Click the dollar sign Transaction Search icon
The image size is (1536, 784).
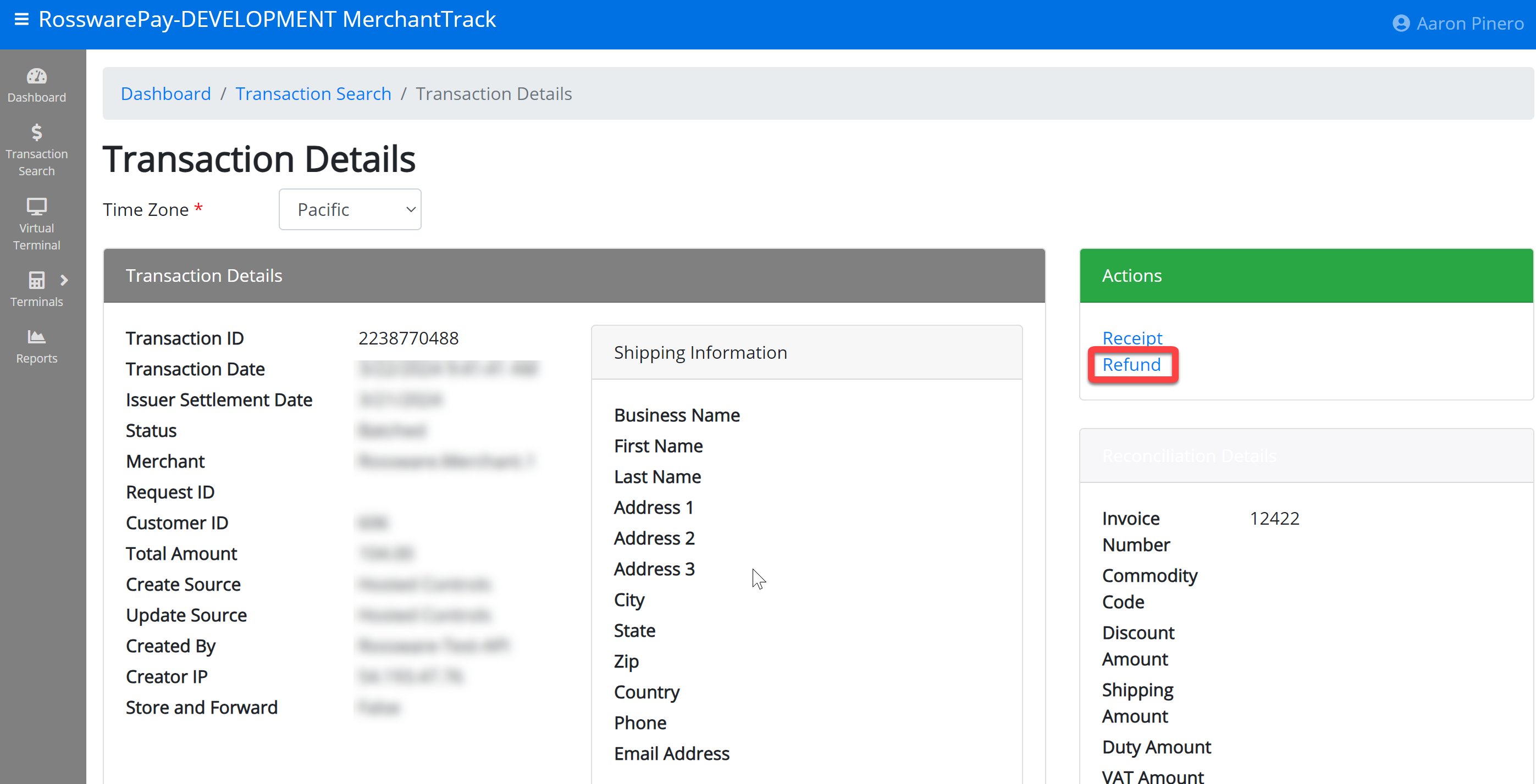36,132
